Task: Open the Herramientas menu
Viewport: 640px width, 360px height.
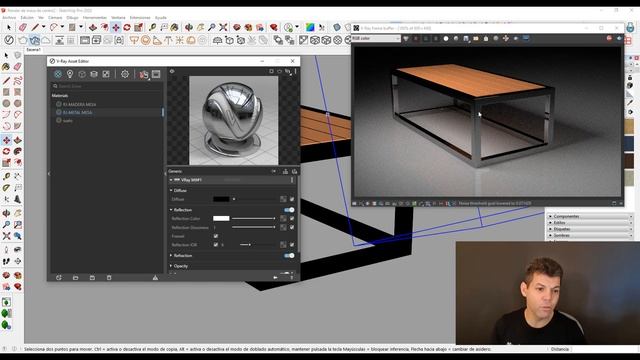Action: 95,18
